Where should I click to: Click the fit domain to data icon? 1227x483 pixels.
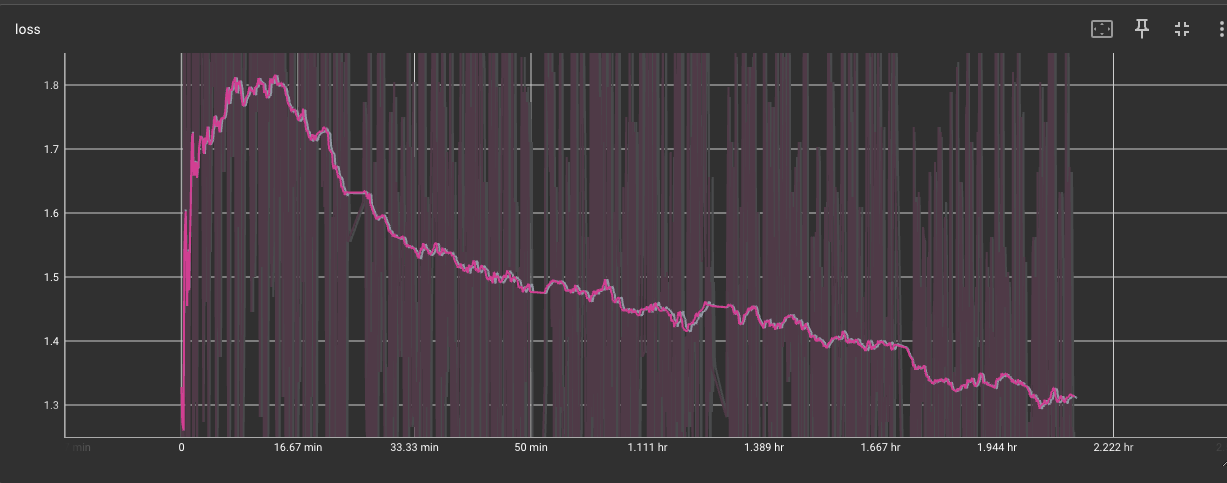point(1101,29)
